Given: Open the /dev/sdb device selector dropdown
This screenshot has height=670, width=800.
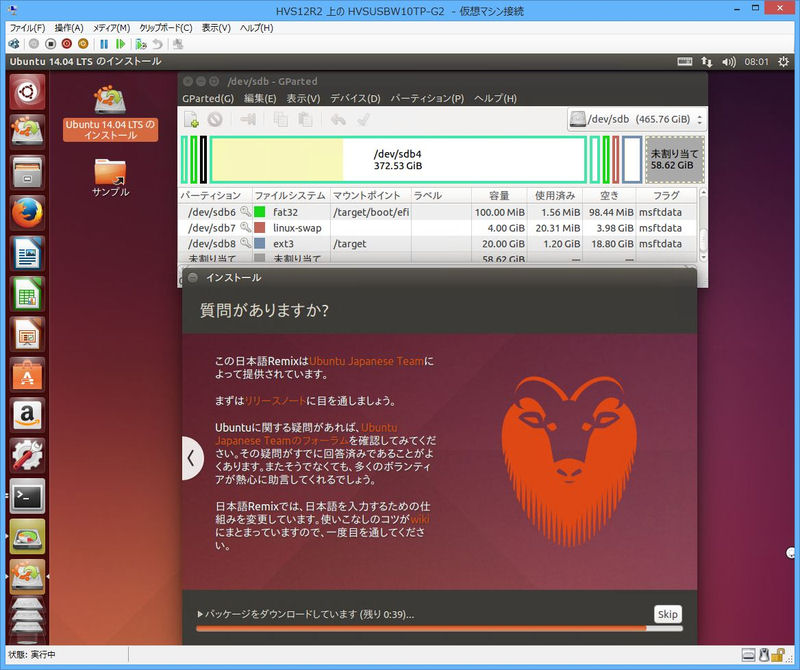Looking at the screenshot, I should (x=636, y=120).
